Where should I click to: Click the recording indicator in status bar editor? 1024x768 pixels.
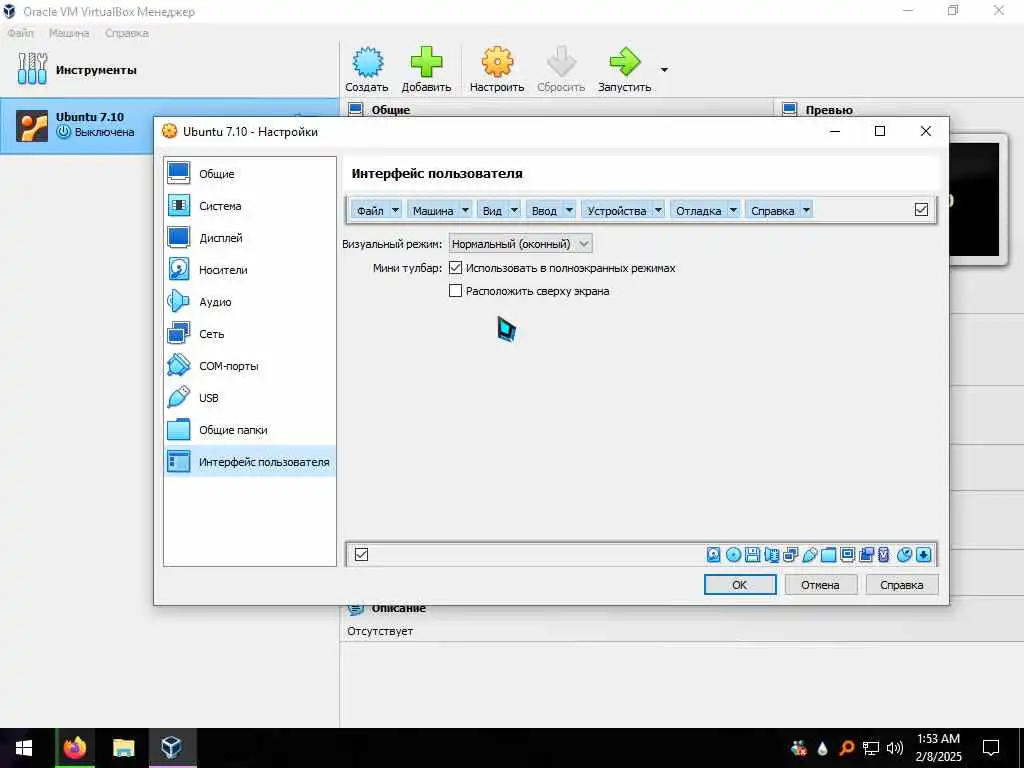867,554
